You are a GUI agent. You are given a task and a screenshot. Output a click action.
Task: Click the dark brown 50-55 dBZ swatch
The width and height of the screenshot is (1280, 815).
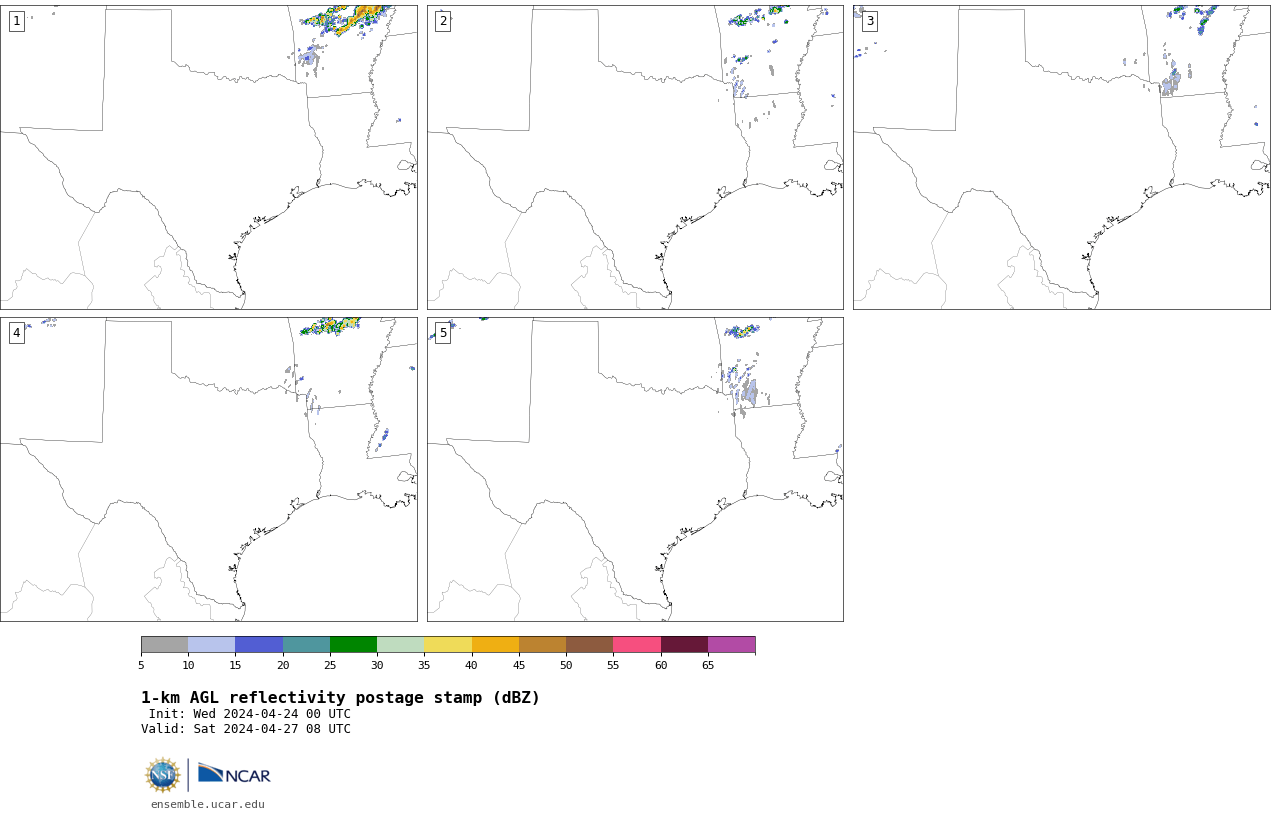(590, 644)
